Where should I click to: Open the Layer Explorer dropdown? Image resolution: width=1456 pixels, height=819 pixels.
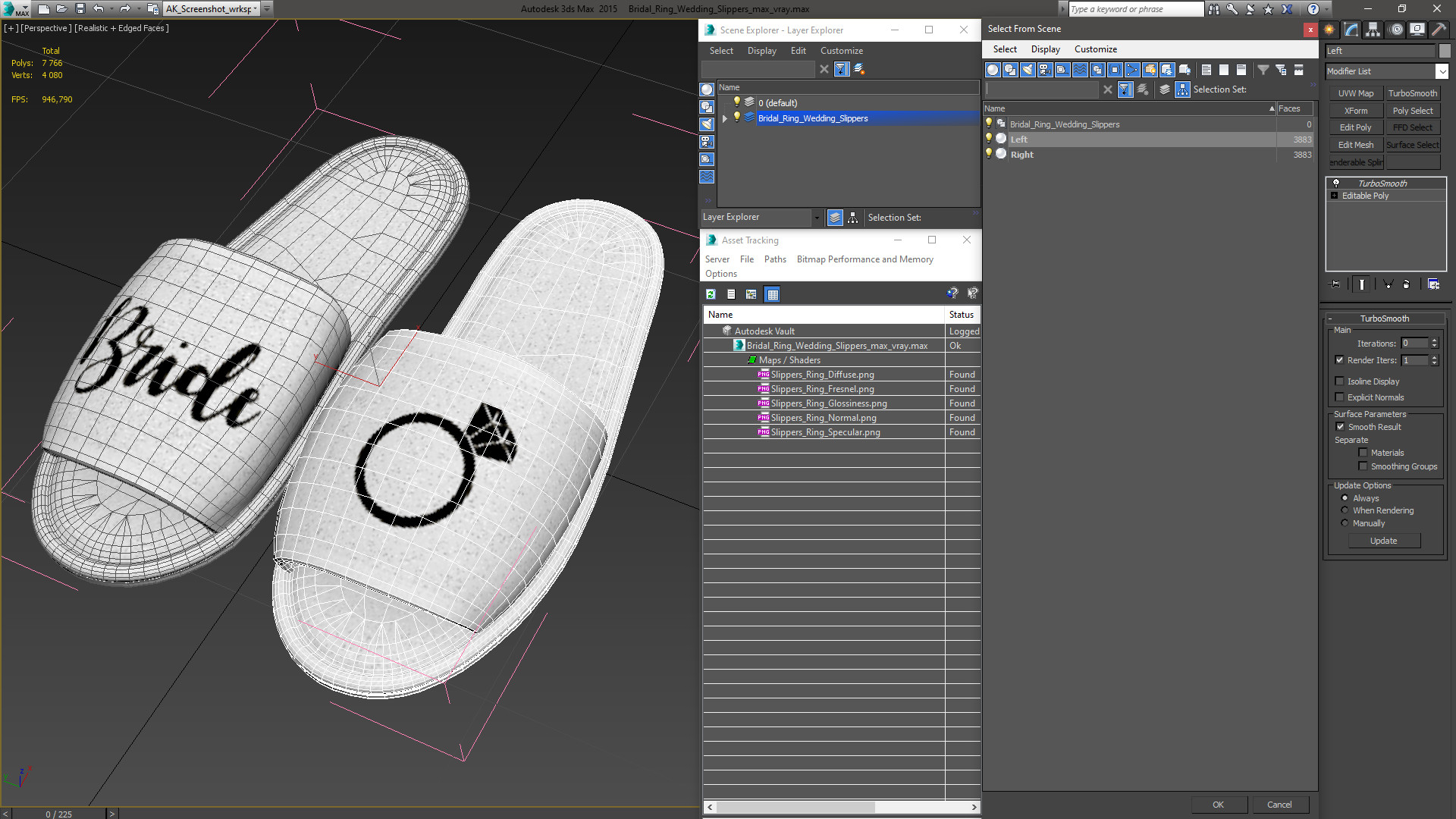click(817, 218)
